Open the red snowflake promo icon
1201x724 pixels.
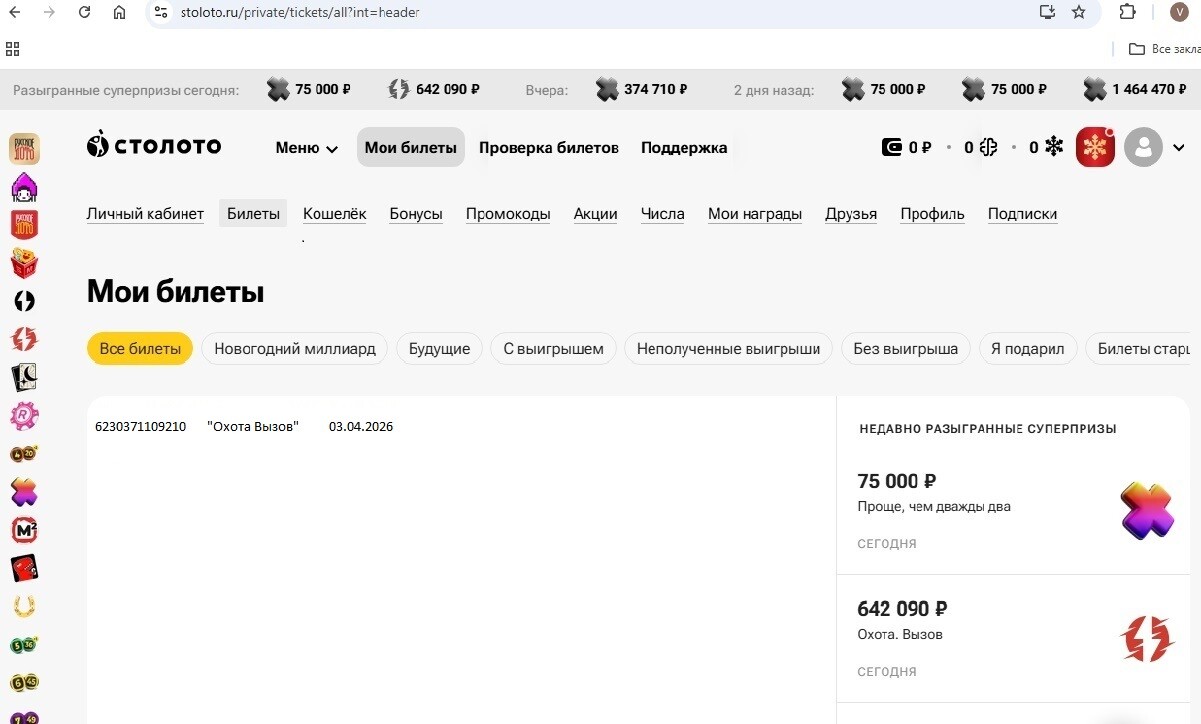point(1095,147)
